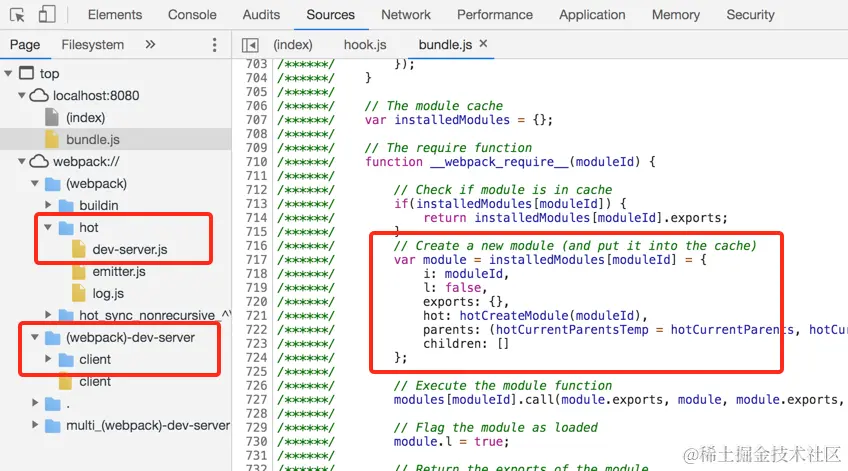This screenshot has width=848, height=471.
Task: Expand the multi_(webpack)-dev-server folder
Action: (35, 425)
